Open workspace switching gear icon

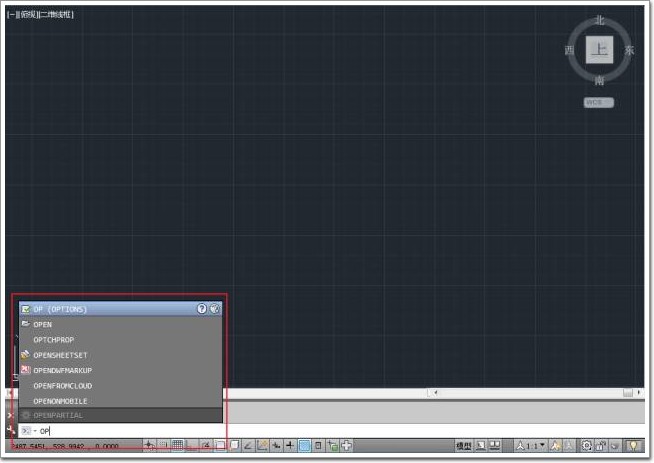(587, 445)
